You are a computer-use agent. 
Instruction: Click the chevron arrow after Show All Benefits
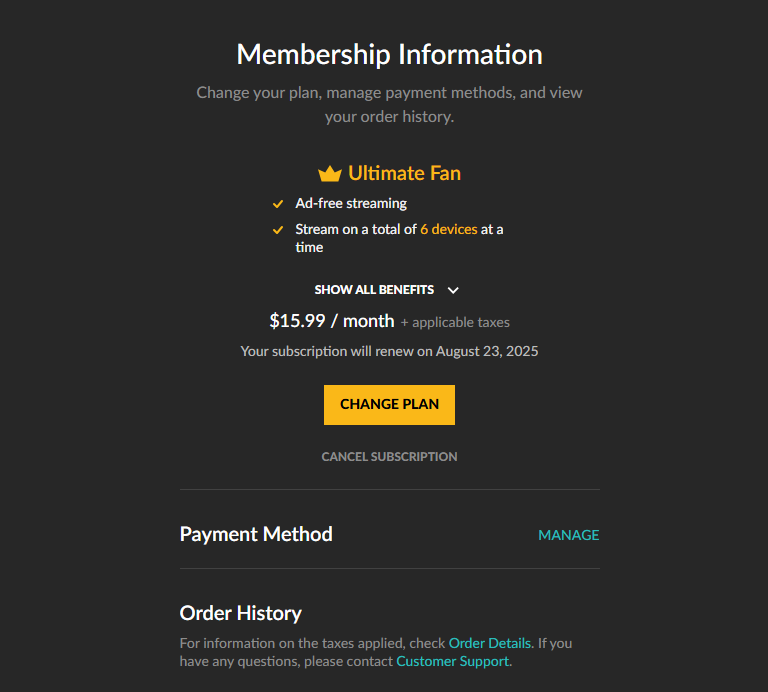click(x=453, y=290)
